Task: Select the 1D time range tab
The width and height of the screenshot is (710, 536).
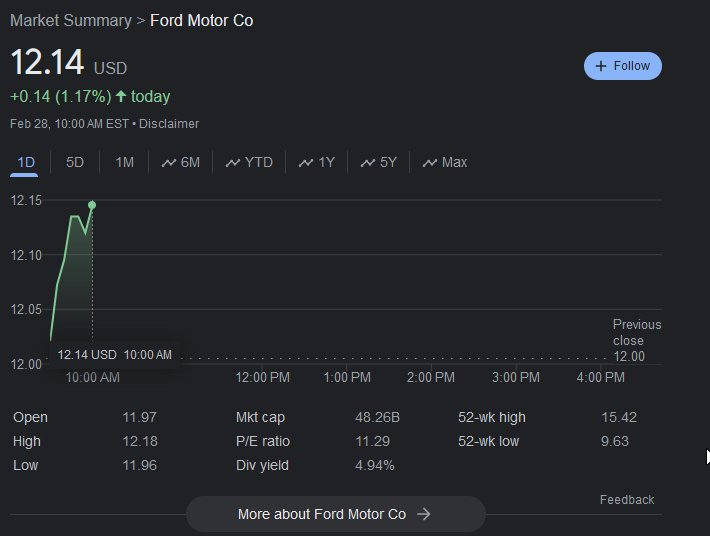Action: point(26,162)
